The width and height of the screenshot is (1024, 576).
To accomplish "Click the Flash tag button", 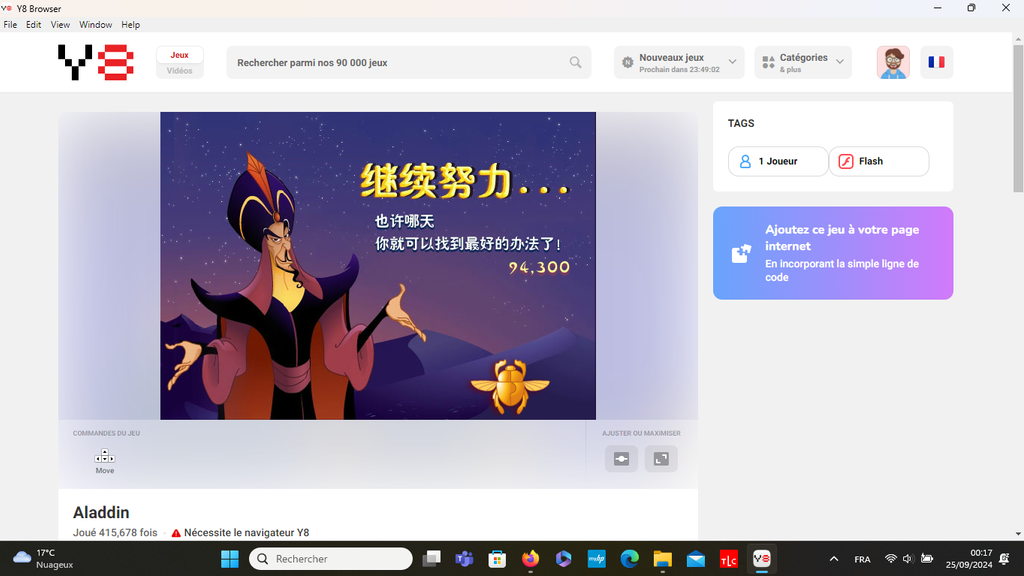I will click(x=878, y=161).
